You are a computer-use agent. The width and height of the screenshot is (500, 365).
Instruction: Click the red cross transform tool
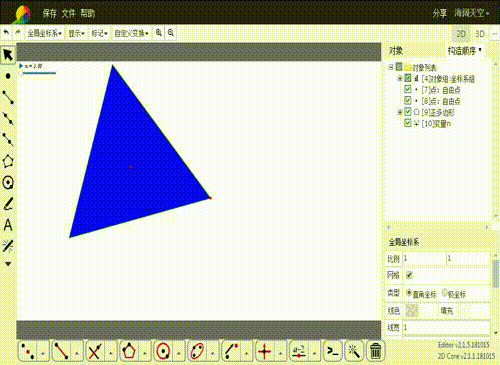coord(265,351)
